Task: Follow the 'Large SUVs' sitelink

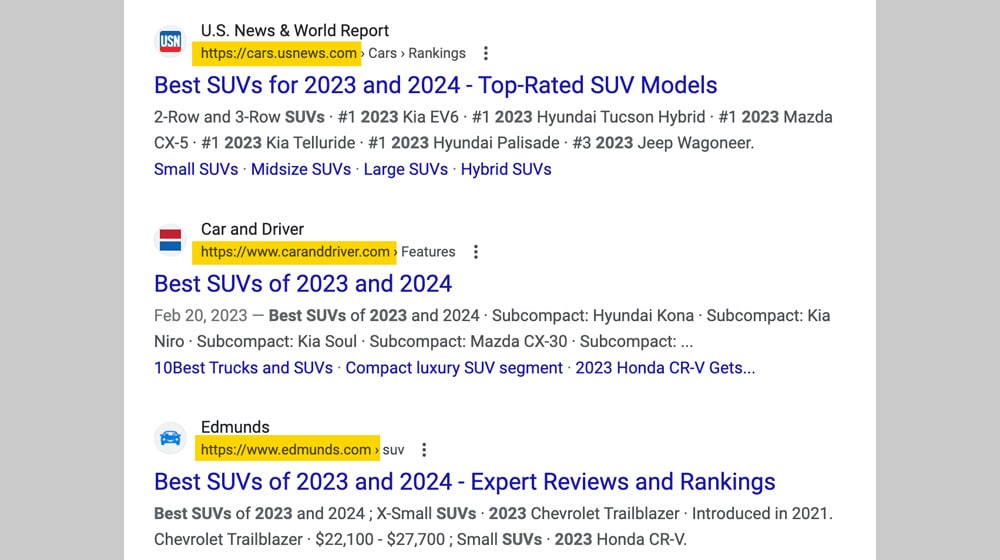Action: coord(405,169)
